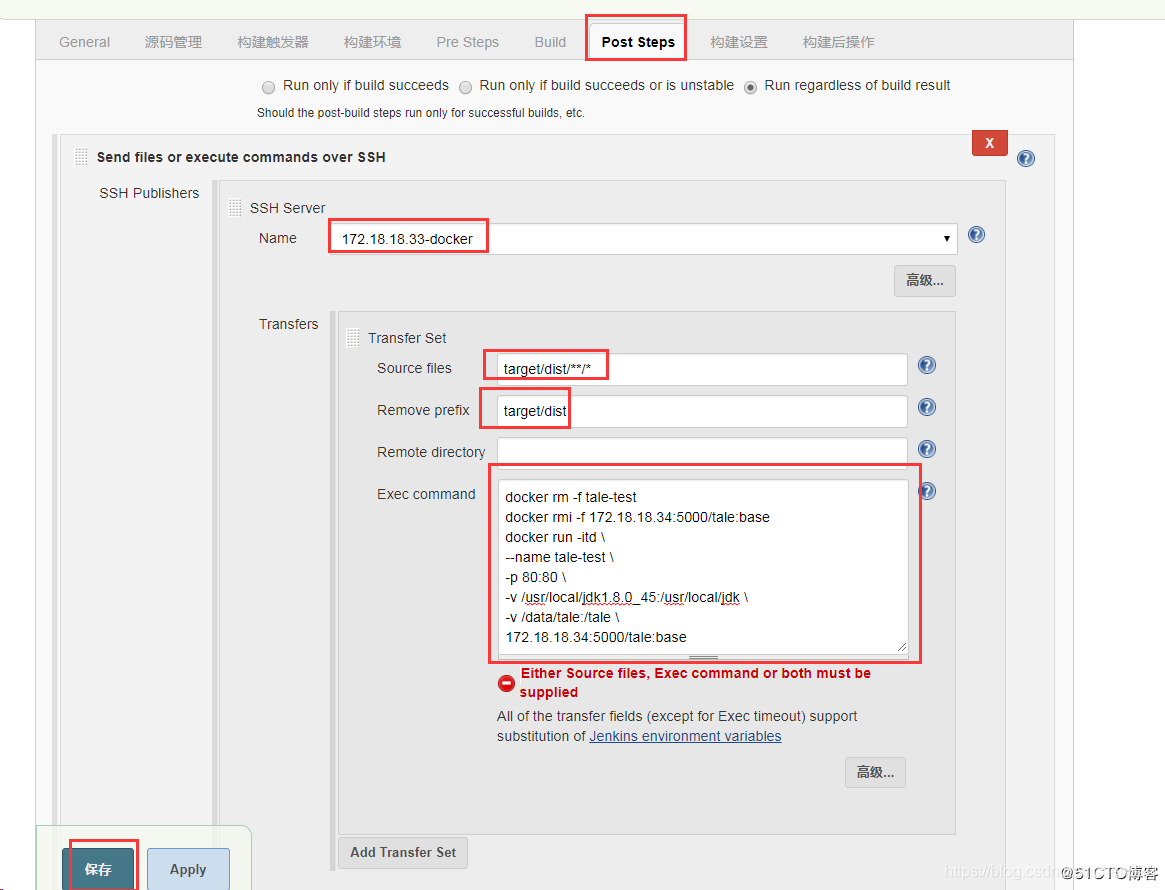The width and height of the screenshot is (1165, 890).
Task: Open the Jenkins environment variables link
Action: pyautogui.click(x=685, y=736)
